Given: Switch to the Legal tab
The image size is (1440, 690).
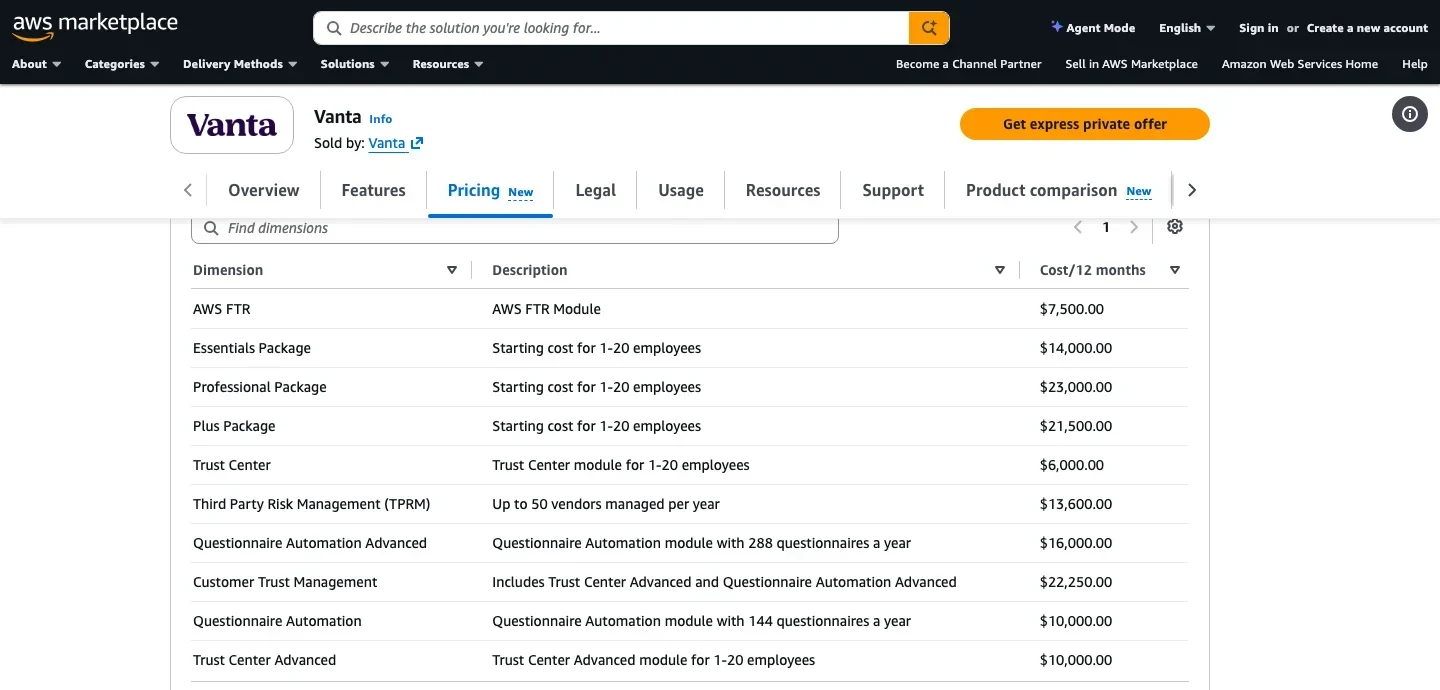Looking at the screenshot, I should [x=595, y=190].
